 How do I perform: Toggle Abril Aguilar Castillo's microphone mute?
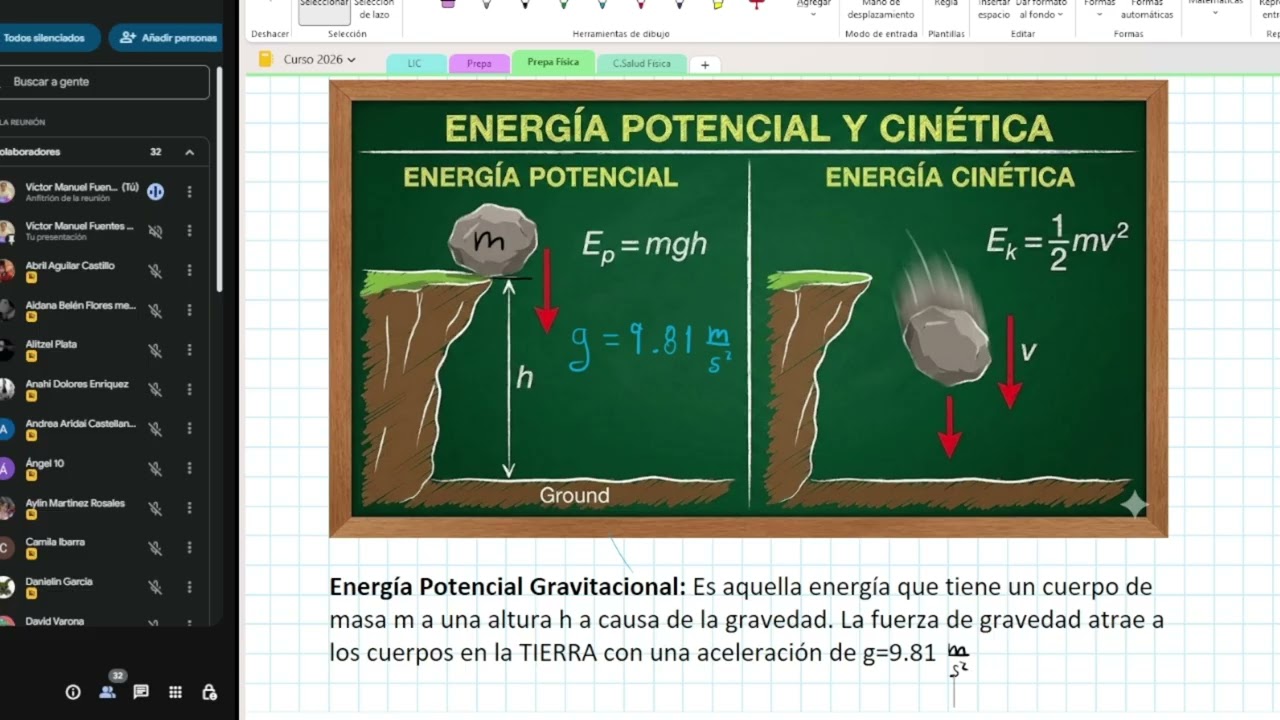pos(155,271)
